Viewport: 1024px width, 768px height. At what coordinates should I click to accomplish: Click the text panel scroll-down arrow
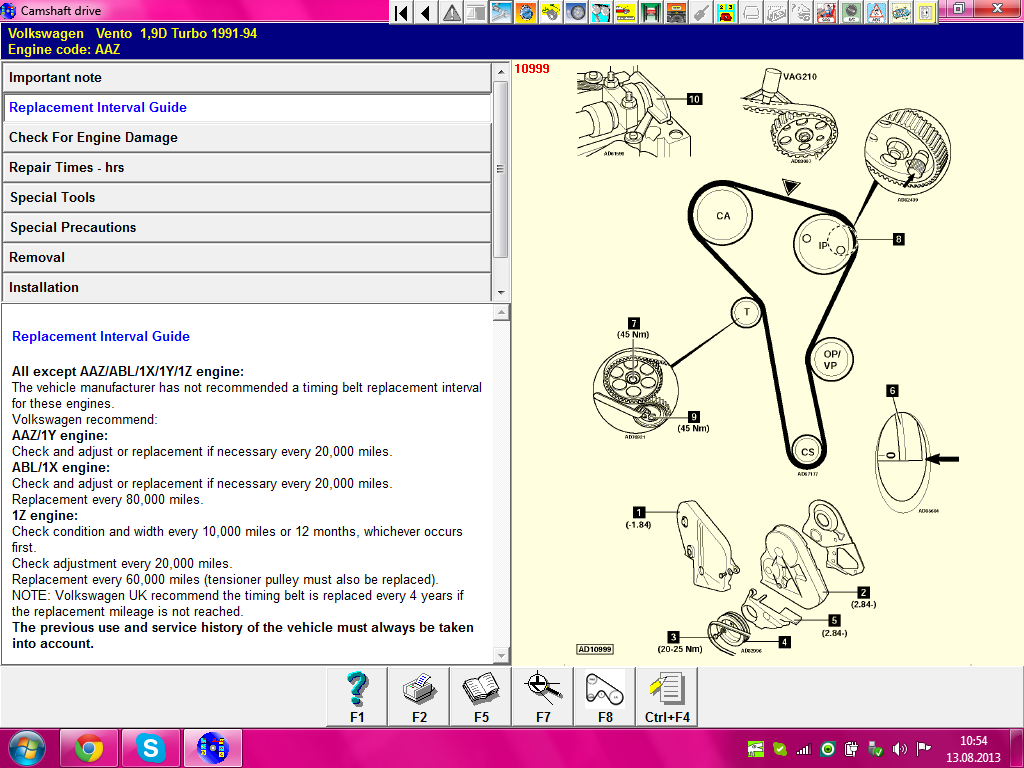point(501,655)
